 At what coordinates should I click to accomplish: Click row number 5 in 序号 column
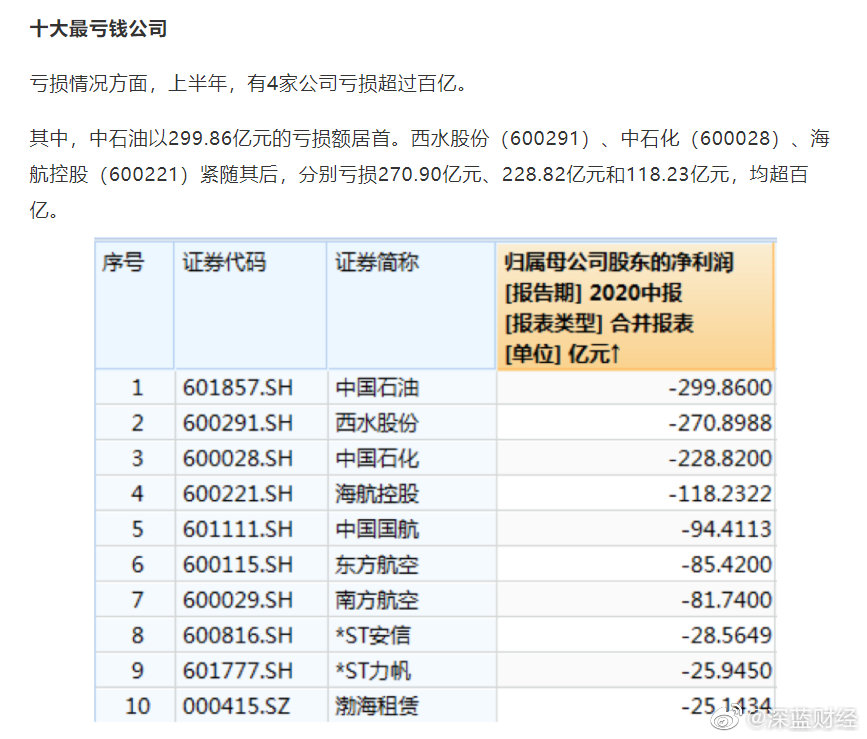(137, 530)
